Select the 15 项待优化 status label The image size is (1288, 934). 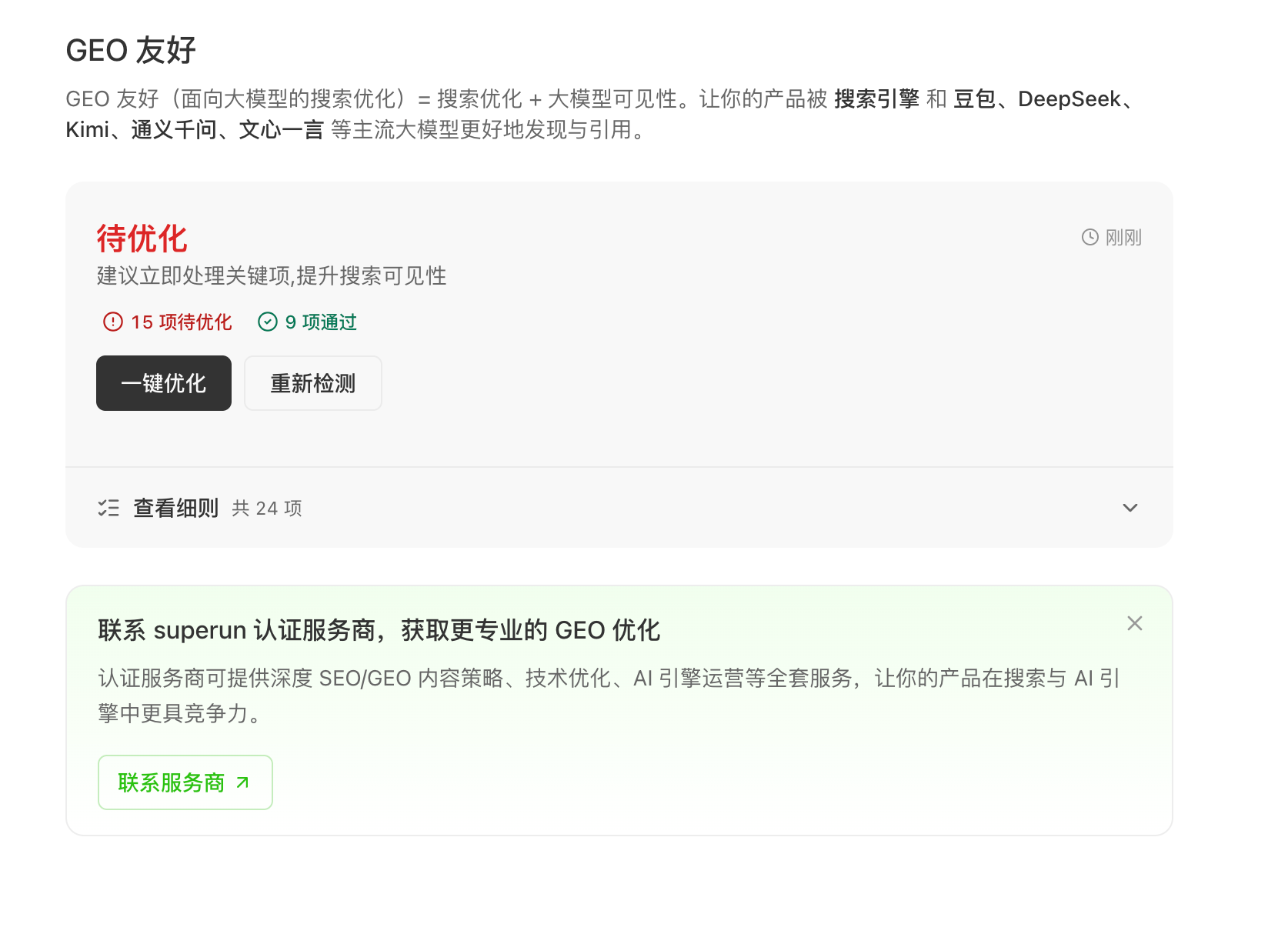pos(181,322)
